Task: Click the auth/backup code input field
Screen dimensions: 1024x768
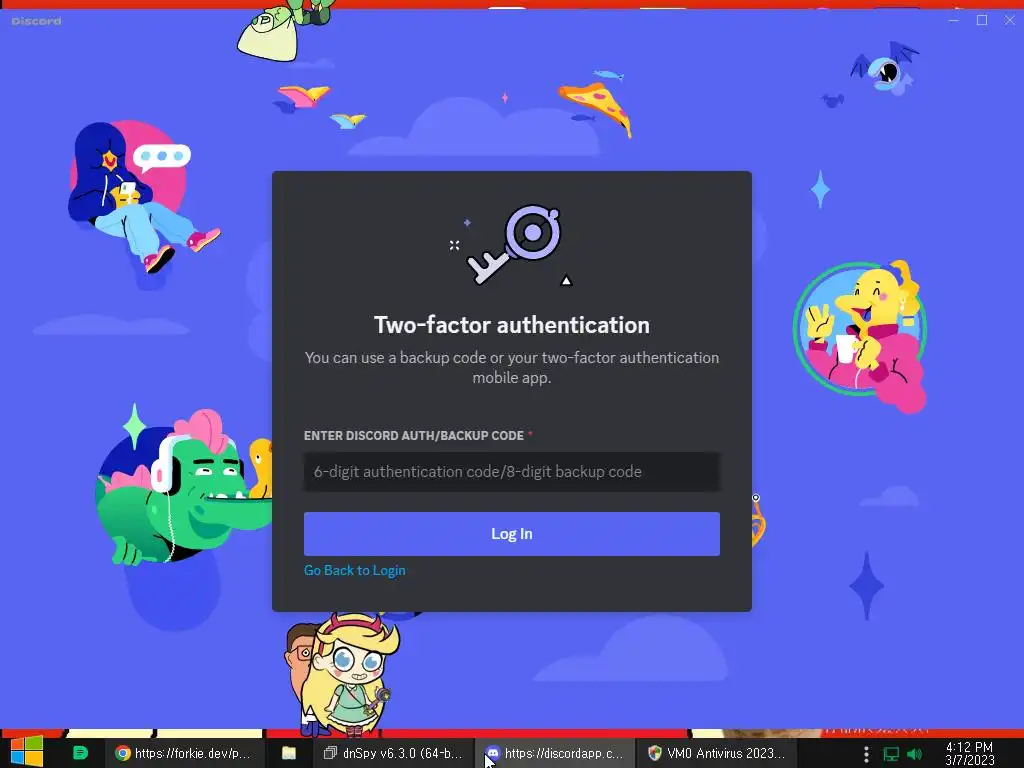Action: [511, 472]
